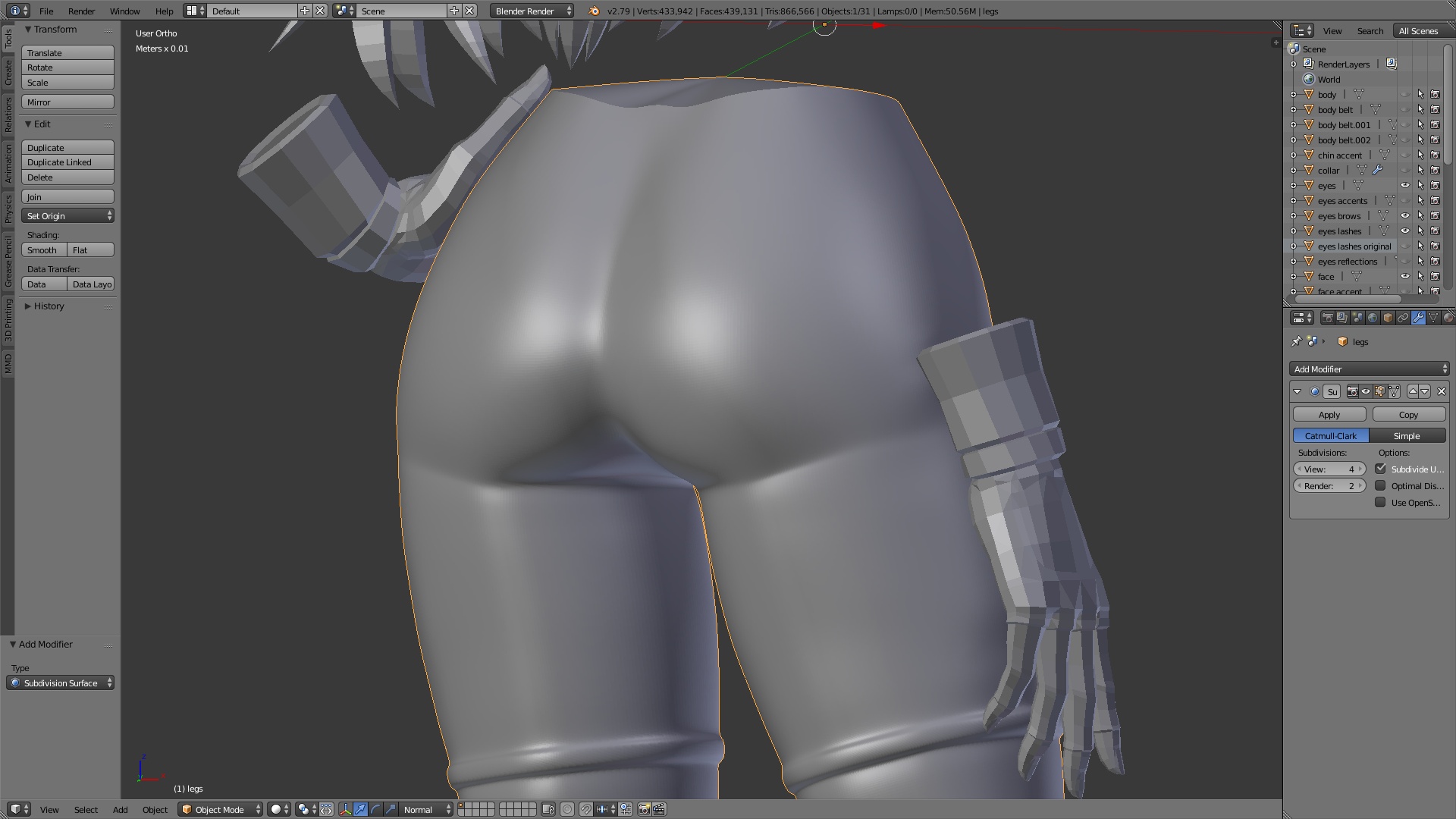Image resolution: width=1456 pixels, height=819 pixels.
Task: Click the Duplicate Linked button
Action: click(67, 162)
